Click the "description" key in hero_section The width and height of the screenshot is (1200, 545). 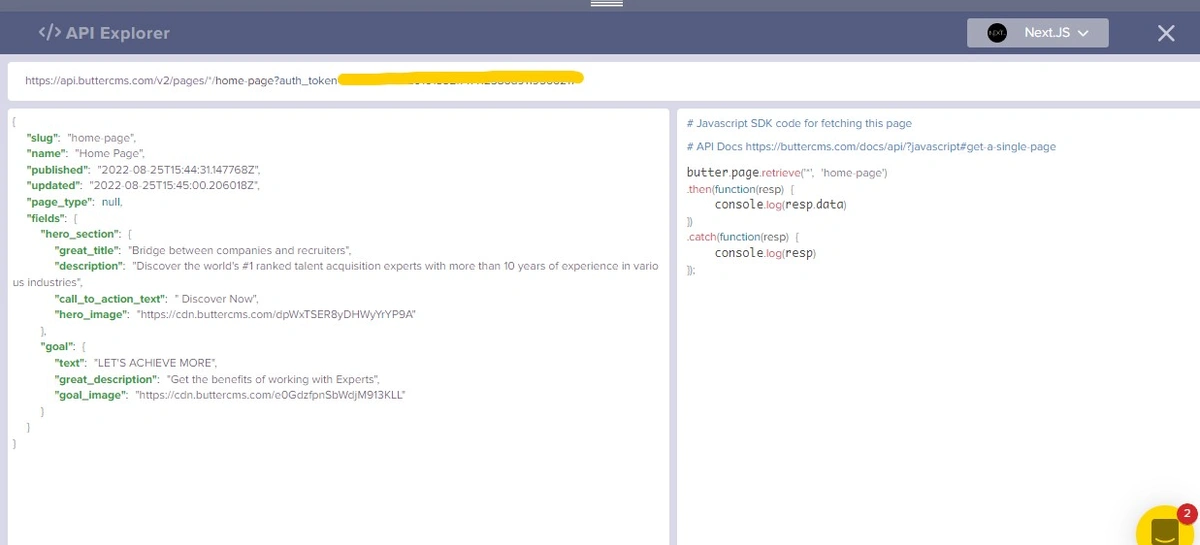(x=90, y=266)
